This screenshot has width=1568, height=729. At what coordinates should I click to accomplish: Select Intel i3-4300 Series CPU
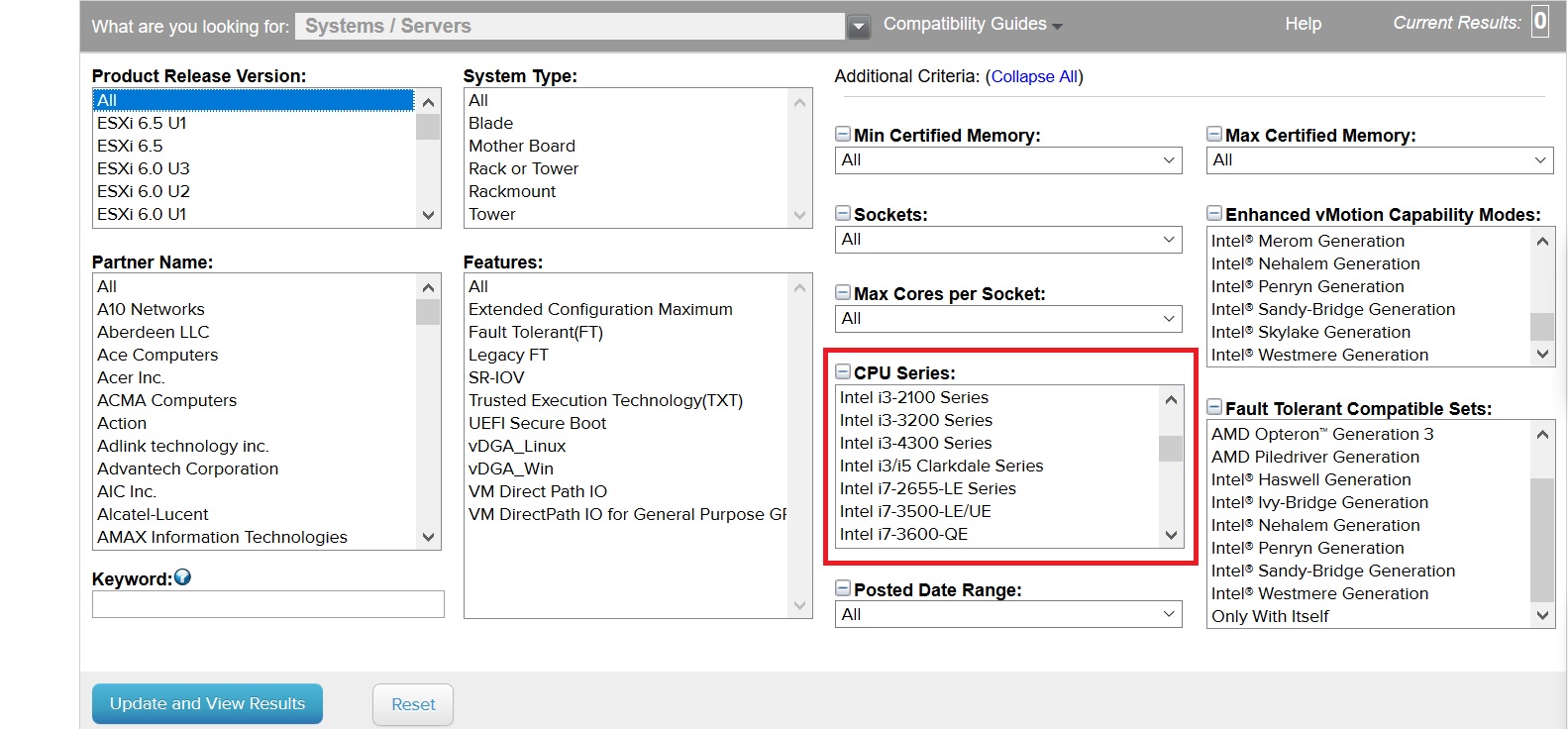(997, 443)
